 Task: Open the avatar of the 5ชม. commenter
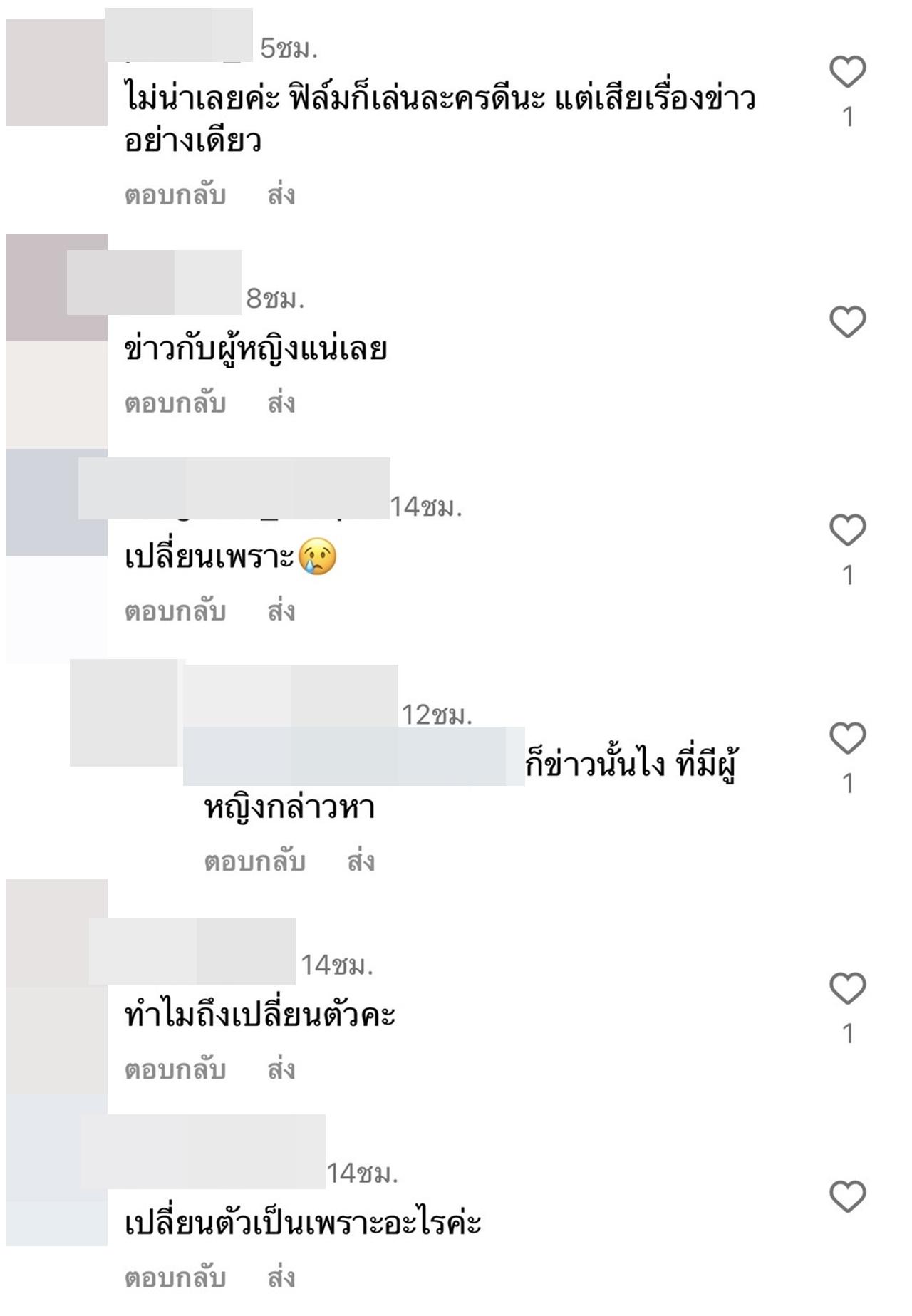point(56,72)
